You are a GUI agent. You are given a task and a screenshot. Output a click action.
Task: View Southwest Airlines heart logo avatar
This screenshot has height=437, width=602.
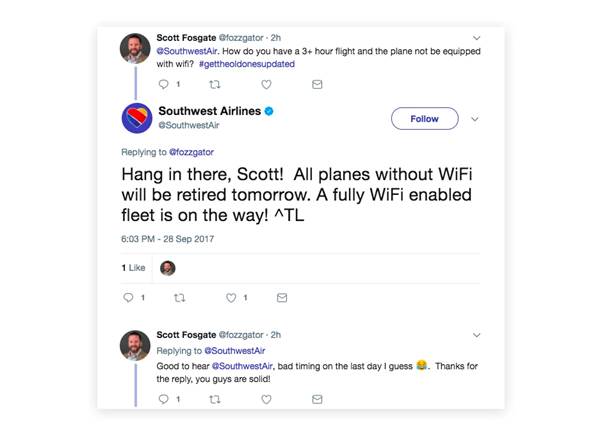pos(137,119)
